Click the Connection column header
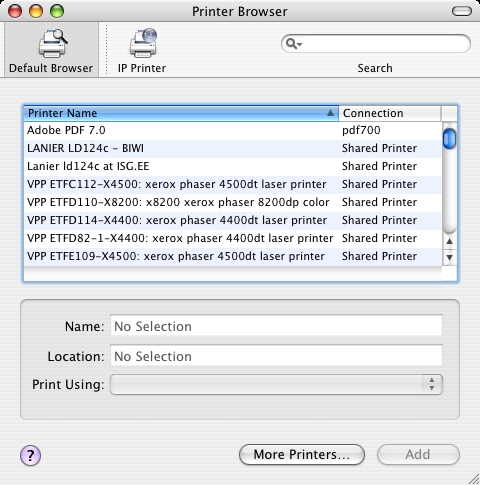 tap(390, 113)
